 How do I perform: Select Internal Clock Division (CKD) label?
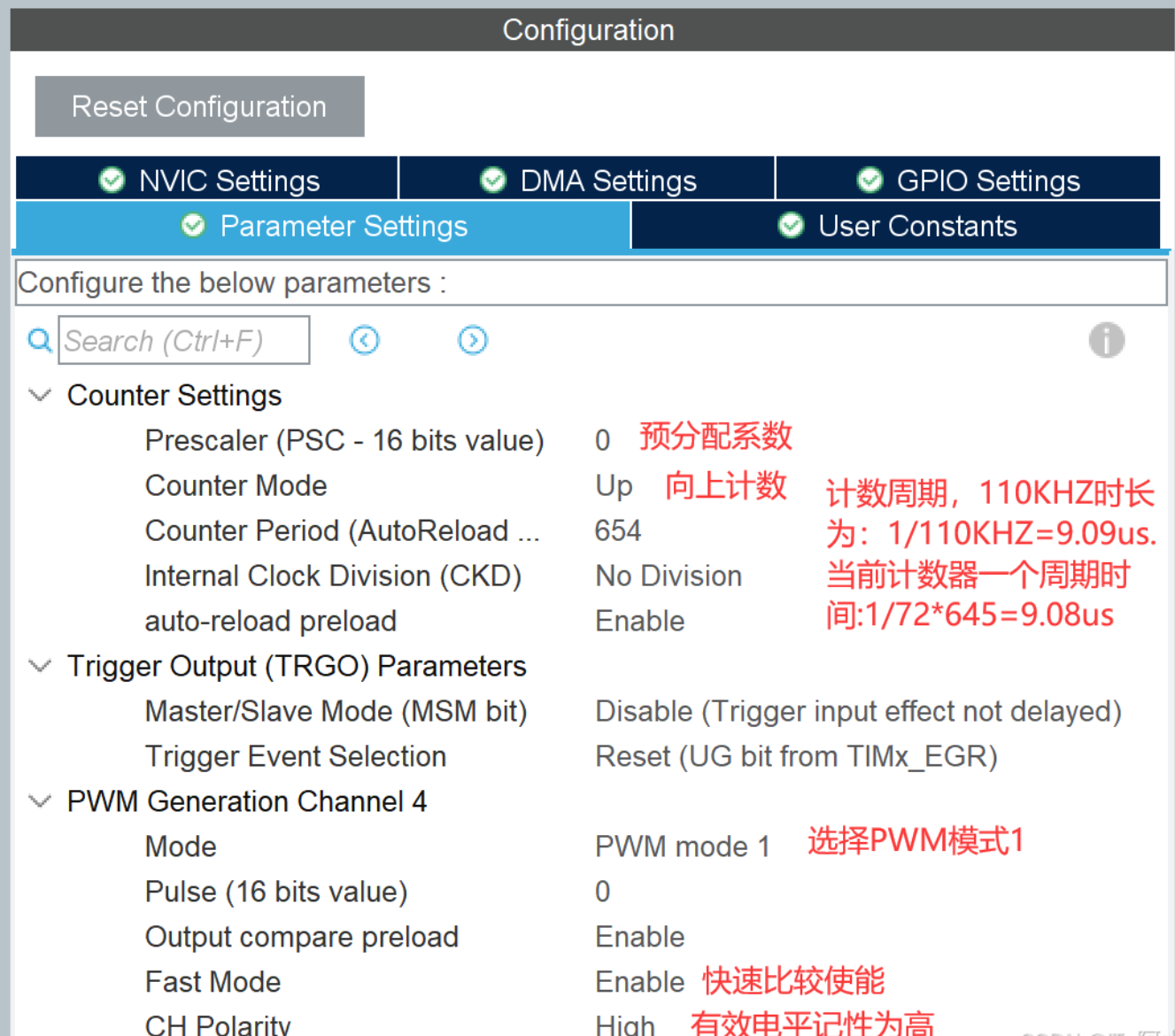click(333, 576)
